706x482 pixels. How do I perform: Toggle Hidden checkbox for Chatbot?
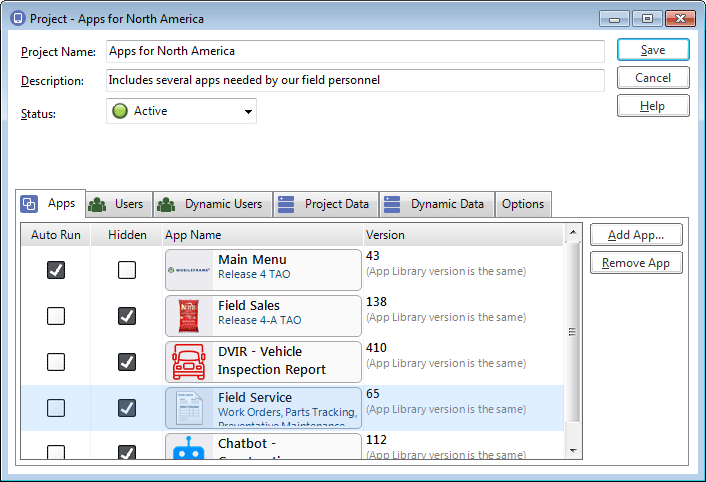pyautogui.click(x=127, y=452)
